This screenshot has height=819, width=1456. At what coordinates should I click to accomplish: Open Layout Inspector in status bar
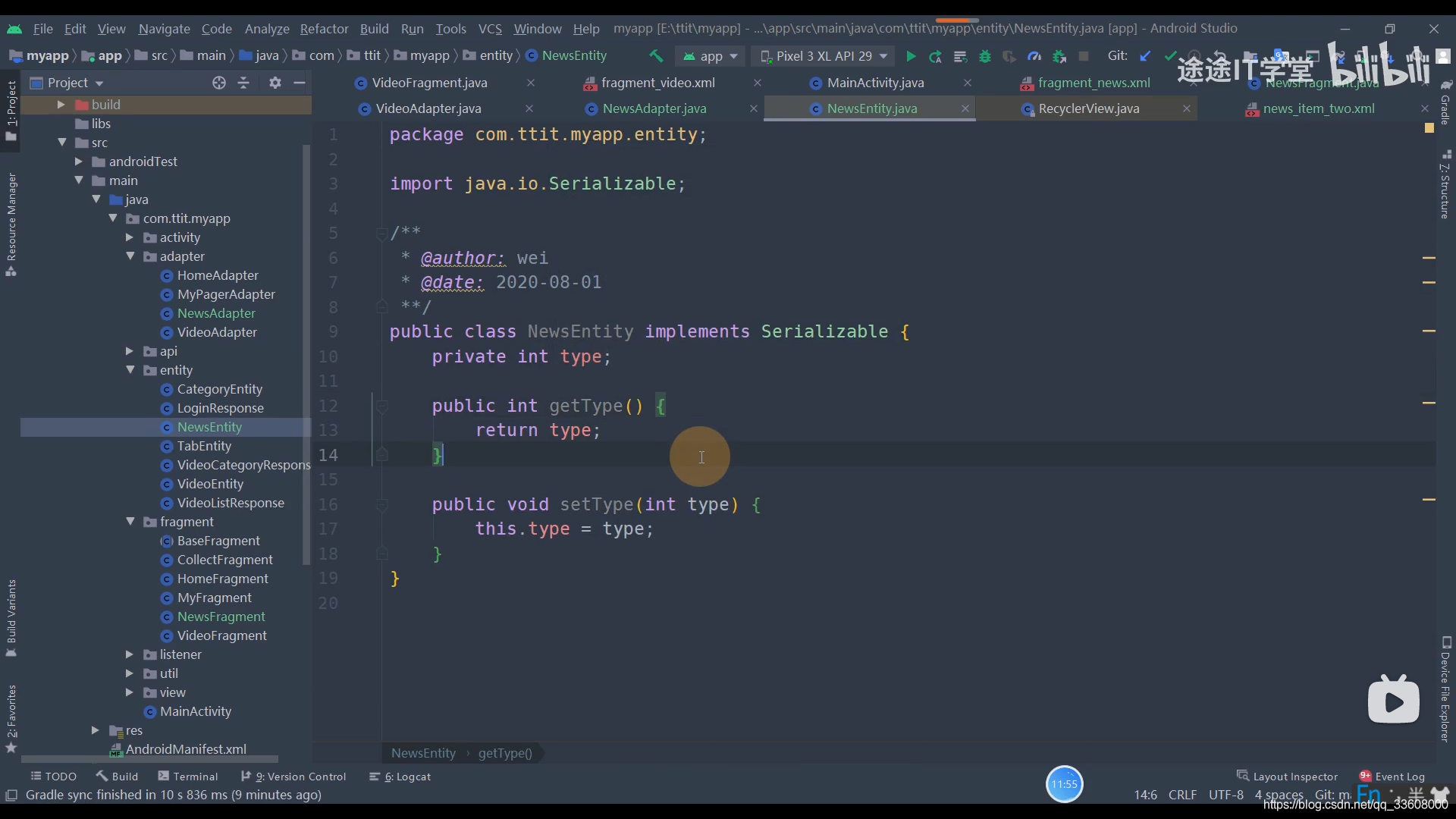[x=1287, y=777]
